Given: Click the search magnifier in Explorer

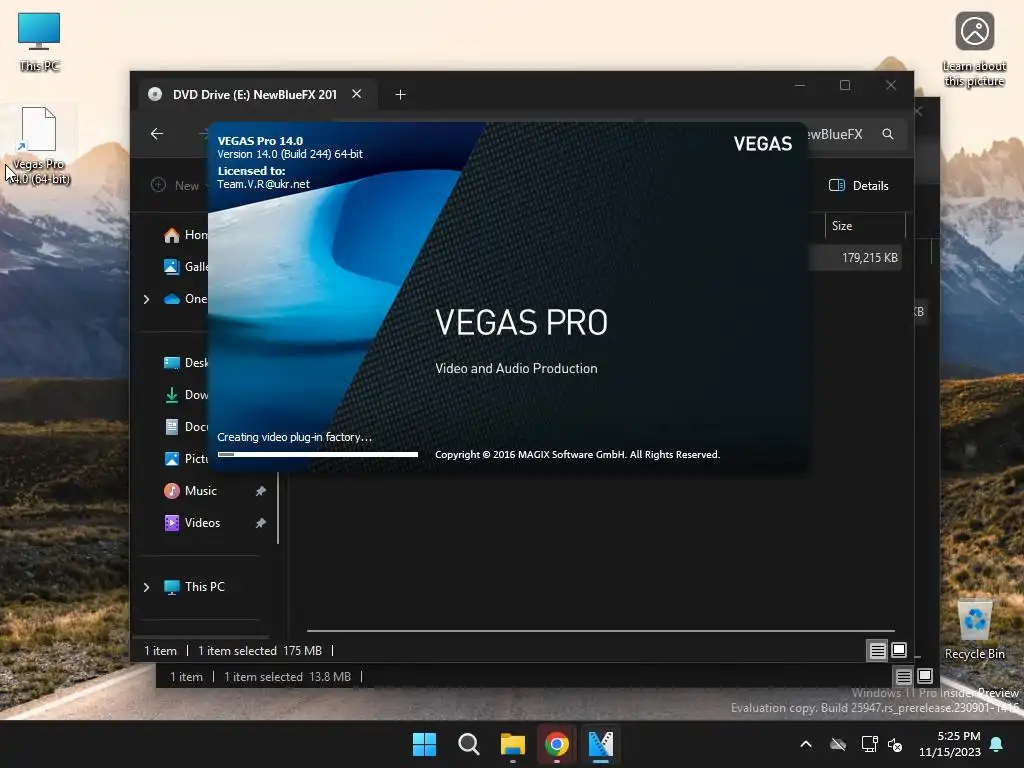Looking at the screenshot, I should click(888, 134).
